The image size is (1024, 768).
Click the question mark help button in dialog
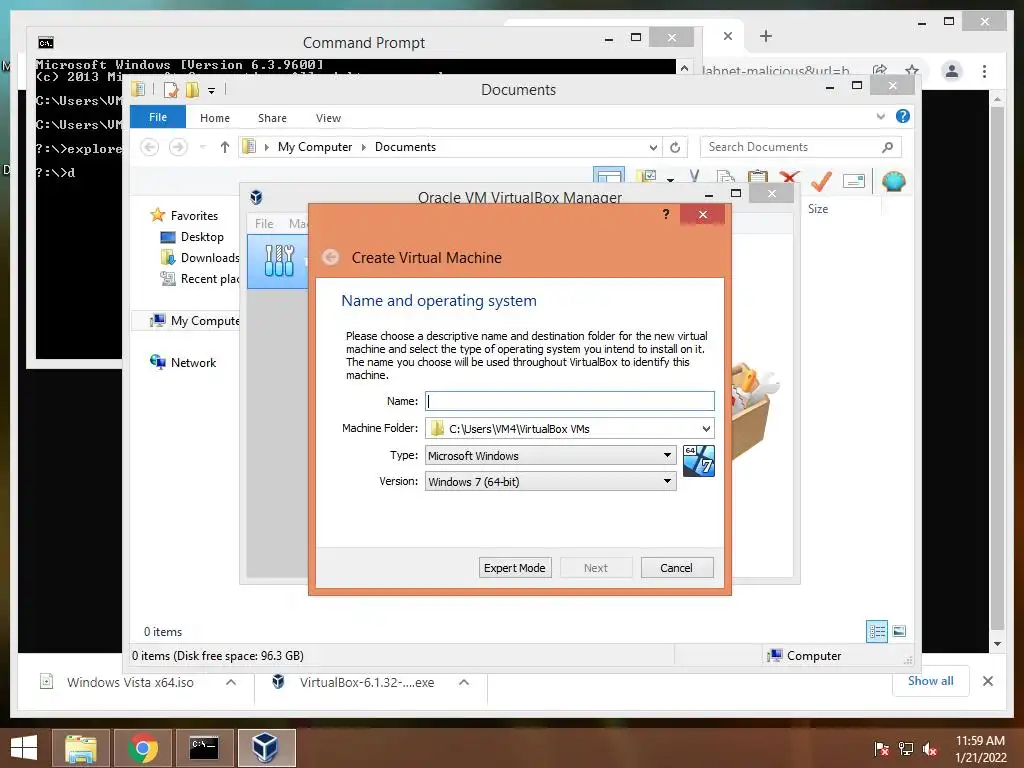pyautogui.click(x=665, y=214)
